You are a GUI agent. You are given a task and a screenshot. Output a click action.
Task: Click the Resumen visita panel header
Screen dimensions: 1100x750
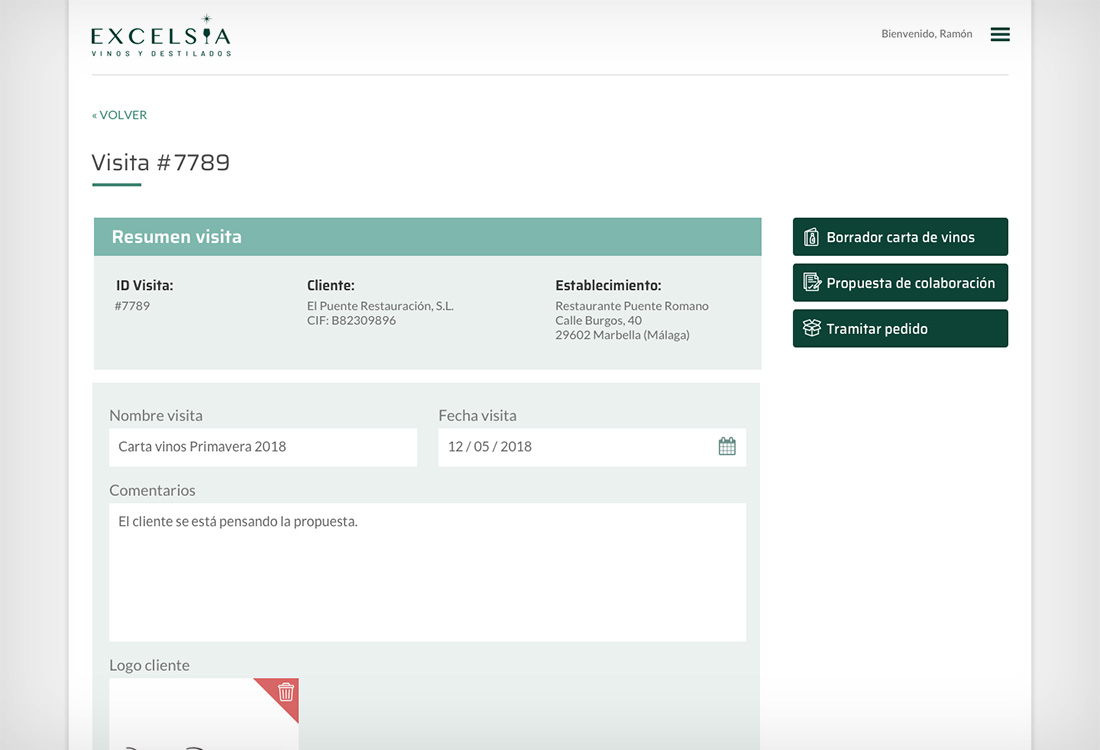click(427, 237)
